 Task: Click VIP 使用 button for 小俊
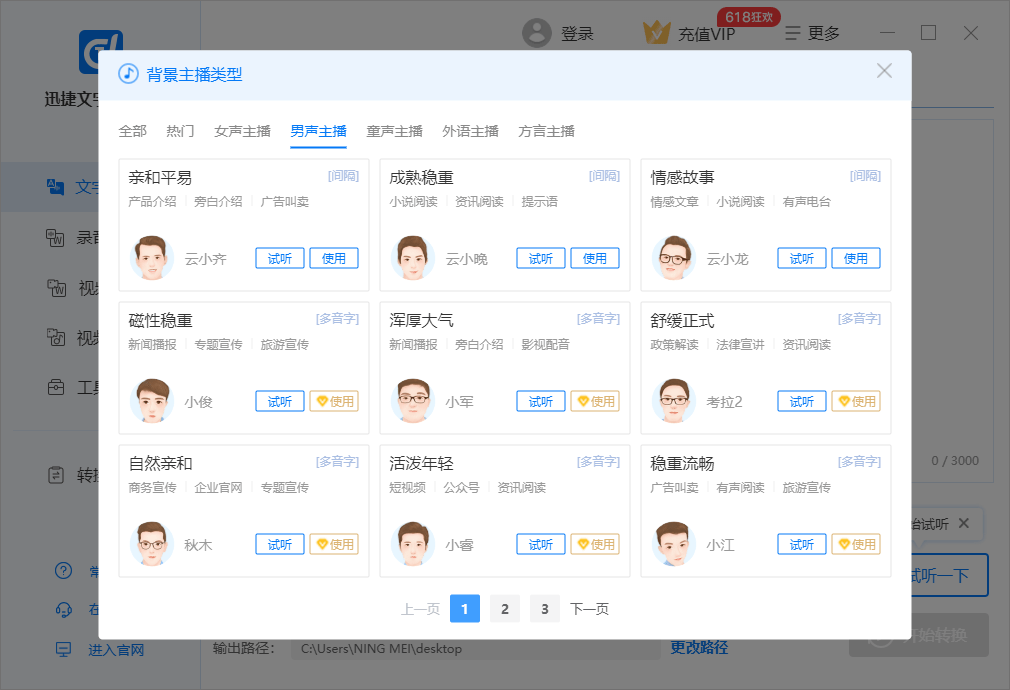pos(334,401)
